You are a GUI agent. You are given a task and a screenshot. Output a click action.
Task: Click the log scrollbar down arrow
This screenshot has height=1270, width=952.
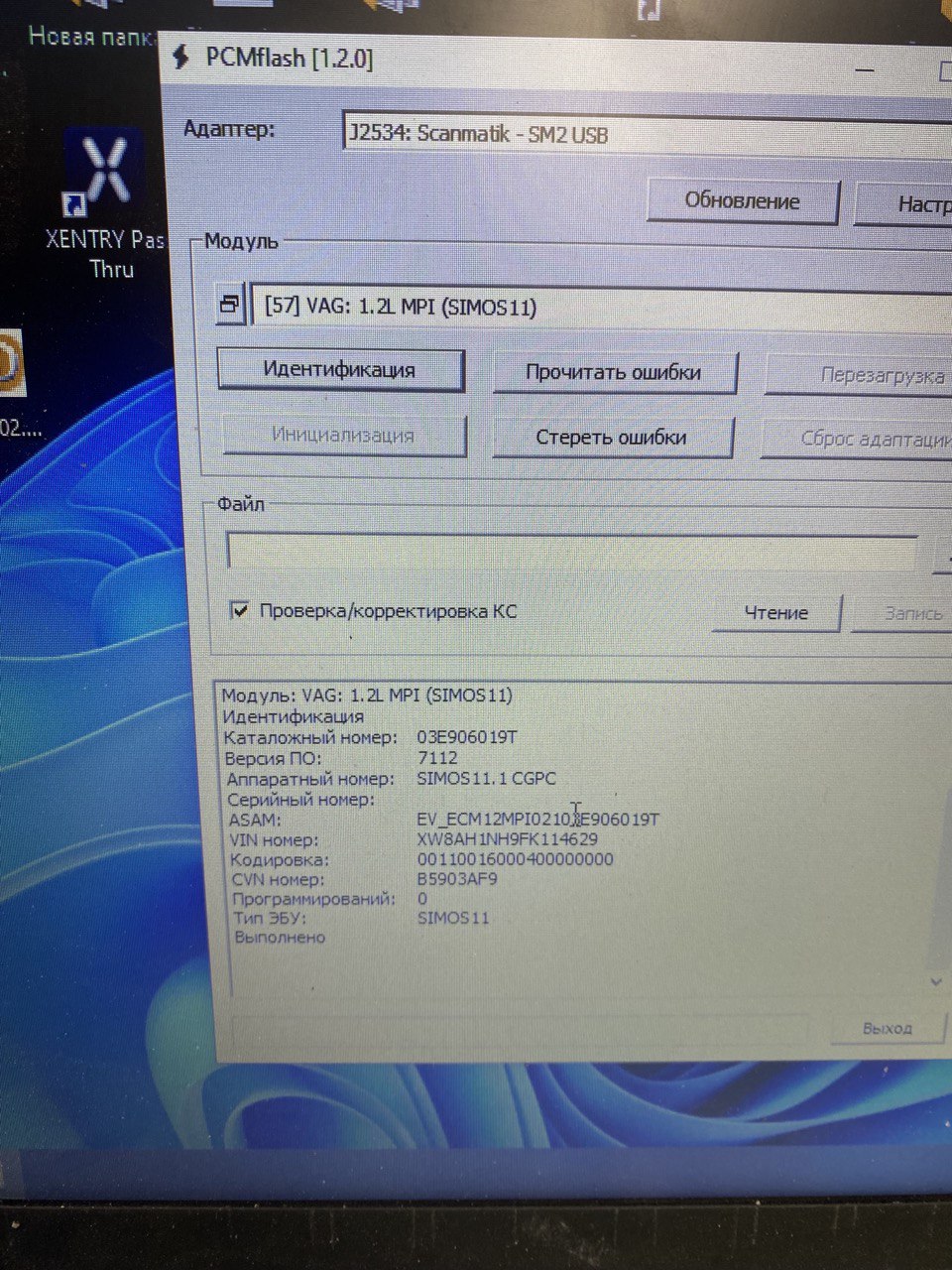(x=936, y=981)
